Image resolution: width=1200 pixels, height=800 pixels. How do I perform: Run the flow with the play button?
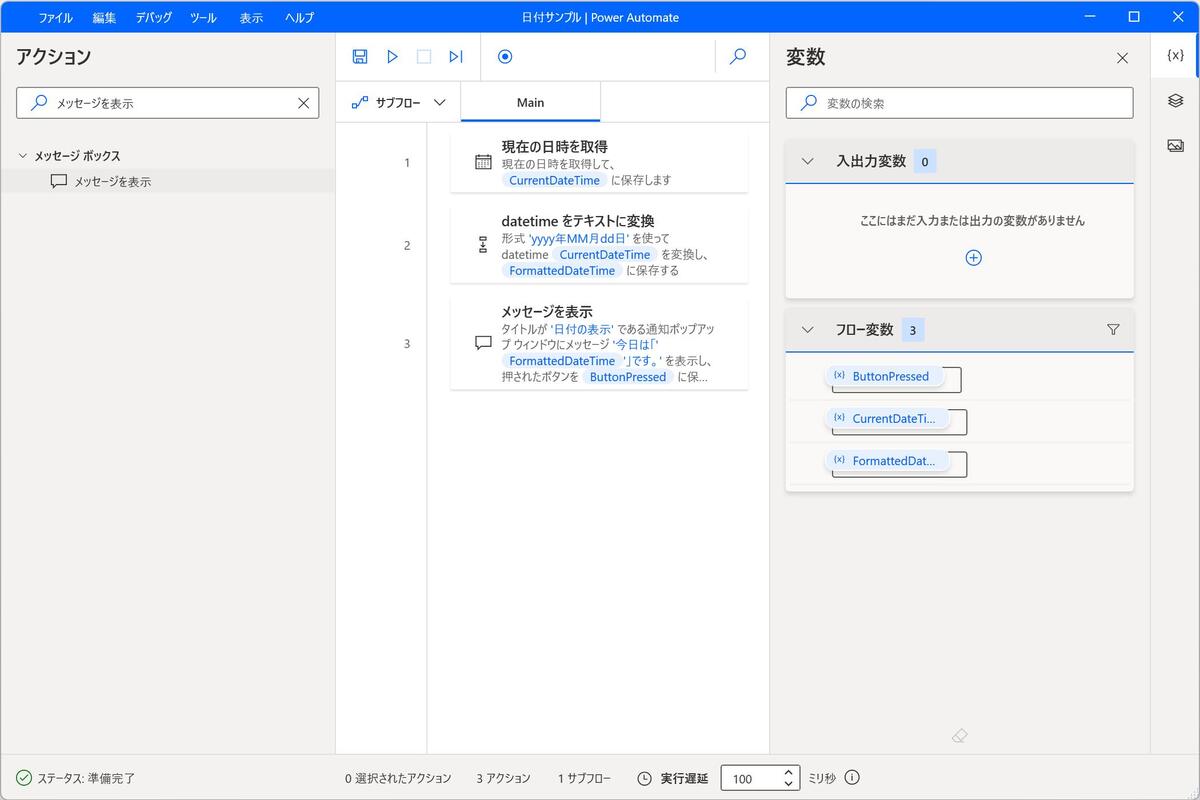(392, 57)
